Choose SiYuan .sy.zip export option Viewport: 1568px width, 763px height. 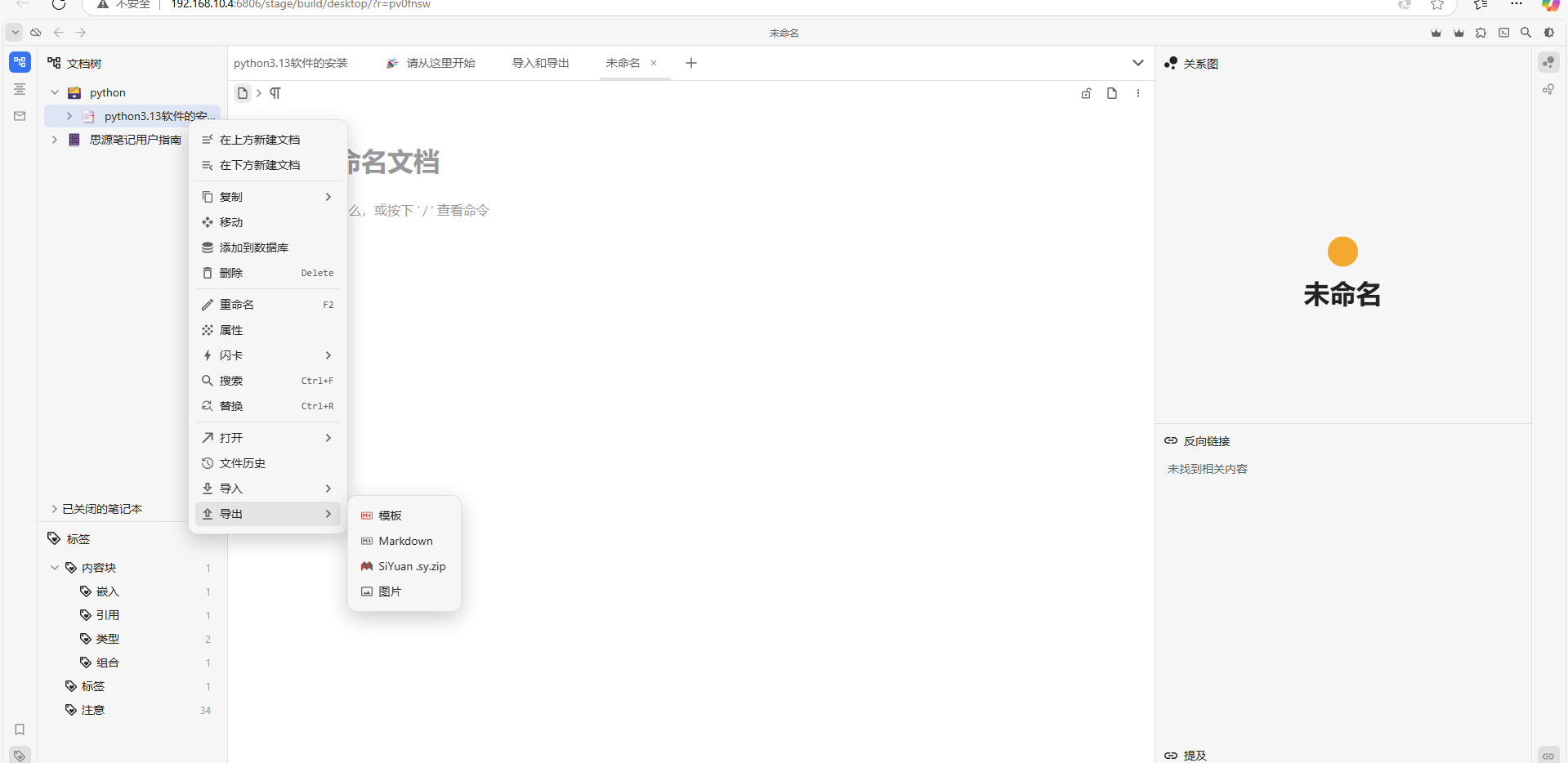411,566
